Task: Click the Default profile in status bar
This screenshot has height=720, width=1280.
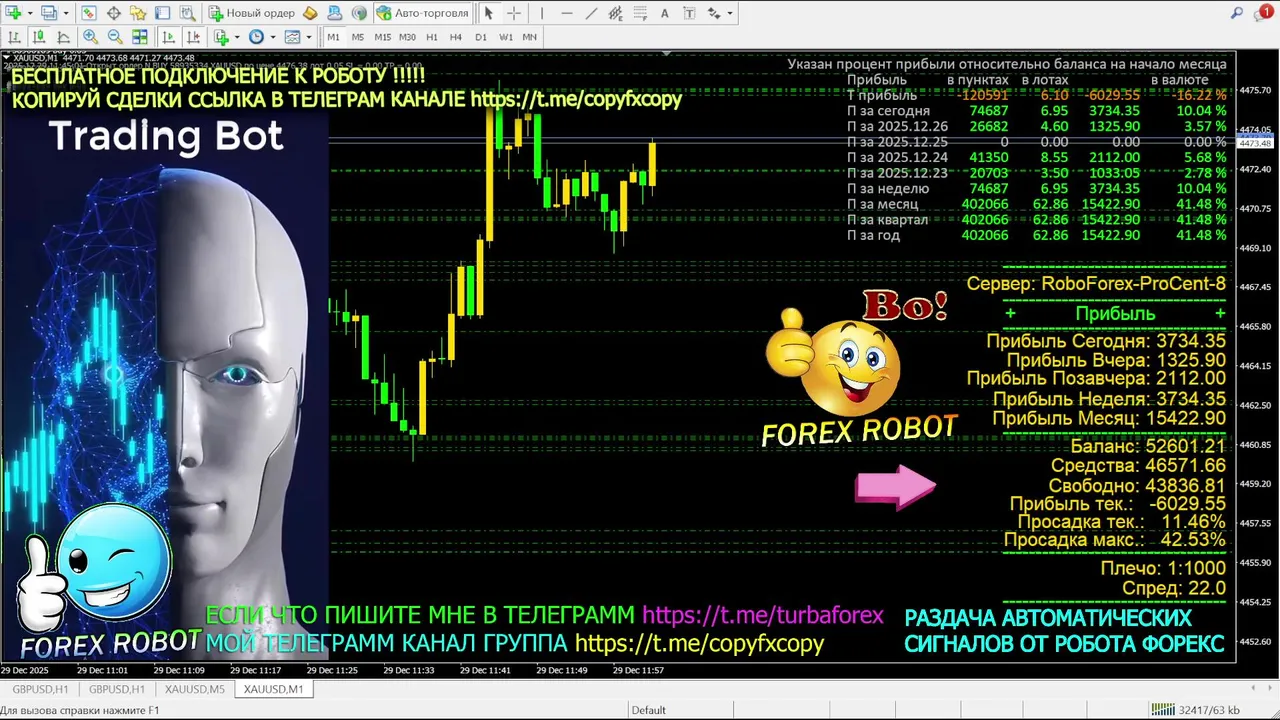Action: (x=648, y=710)
